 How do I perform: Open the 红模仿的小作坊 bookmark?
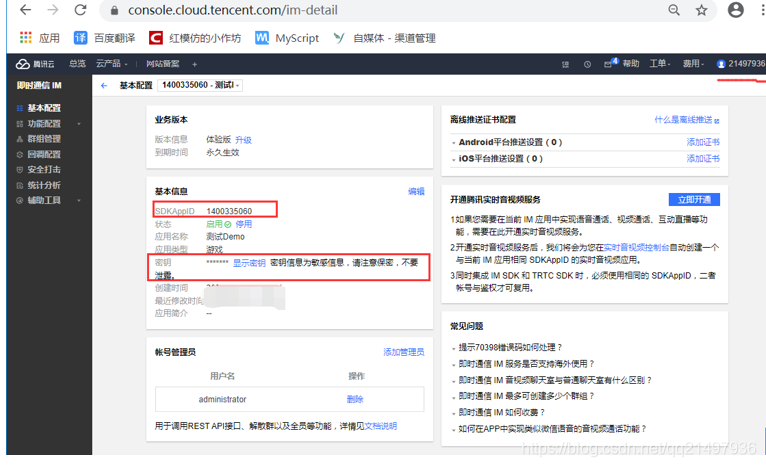click(195, 38)
